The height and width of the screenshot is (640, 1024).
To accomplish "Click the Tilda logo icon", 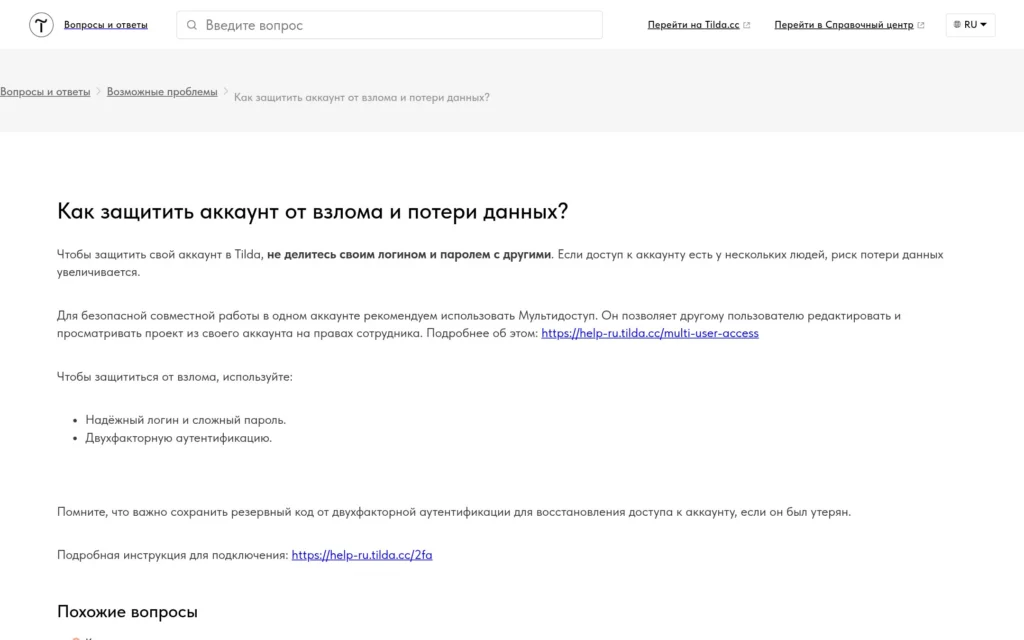I will pos(41,25).
